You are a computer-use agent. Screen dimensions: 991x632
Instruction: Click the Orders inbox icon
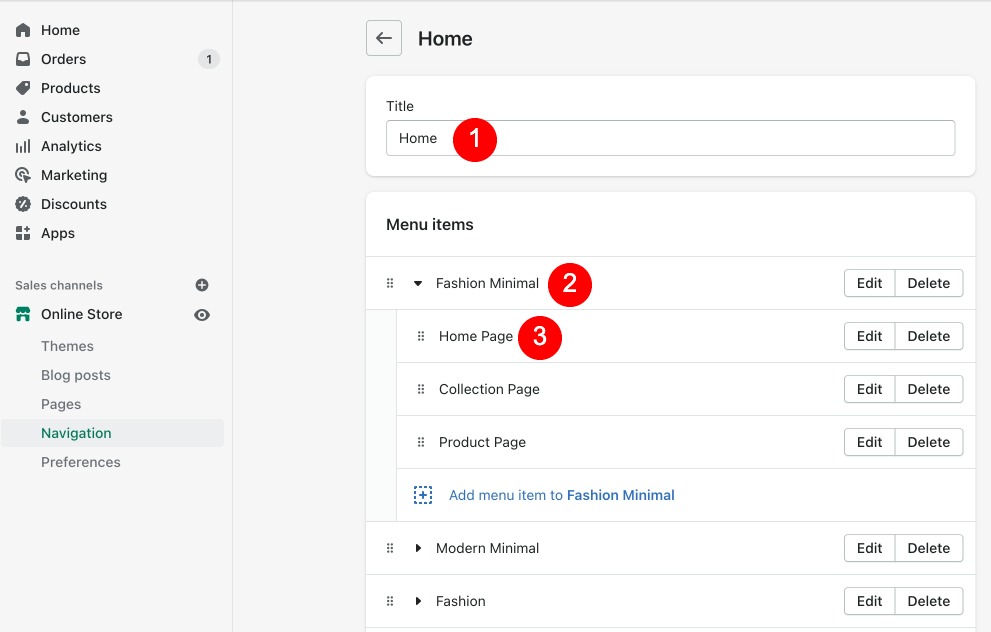tap(23, 59)
